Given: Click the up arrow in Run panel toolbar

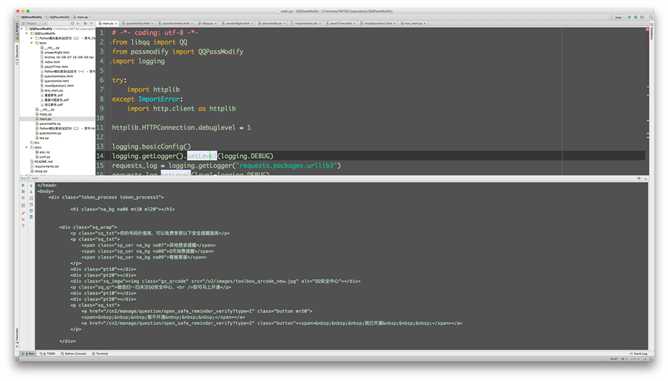Looking at the screenshot, I should point(31,185).
